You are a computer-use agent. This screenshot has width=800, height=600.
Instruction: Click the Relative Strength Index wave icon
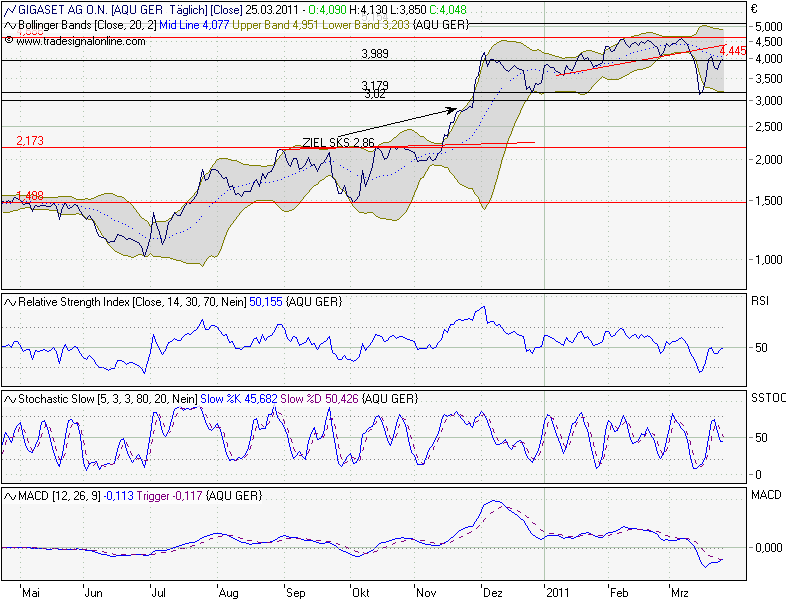coord(9,300)
